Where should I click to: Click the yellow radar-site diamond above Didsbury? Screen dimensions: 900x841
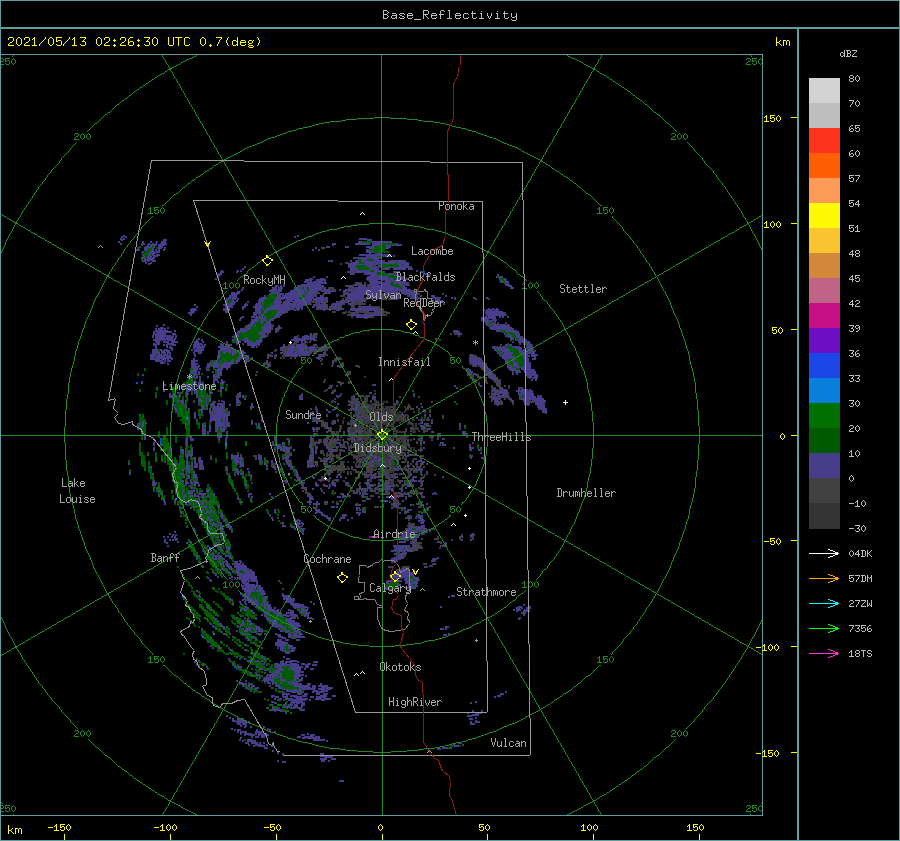pos(382,435)
